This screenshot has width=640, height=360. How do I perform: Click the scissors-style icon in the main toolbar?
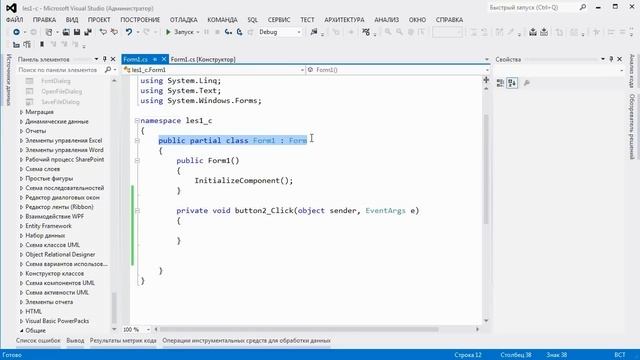(x=366, y=32)
